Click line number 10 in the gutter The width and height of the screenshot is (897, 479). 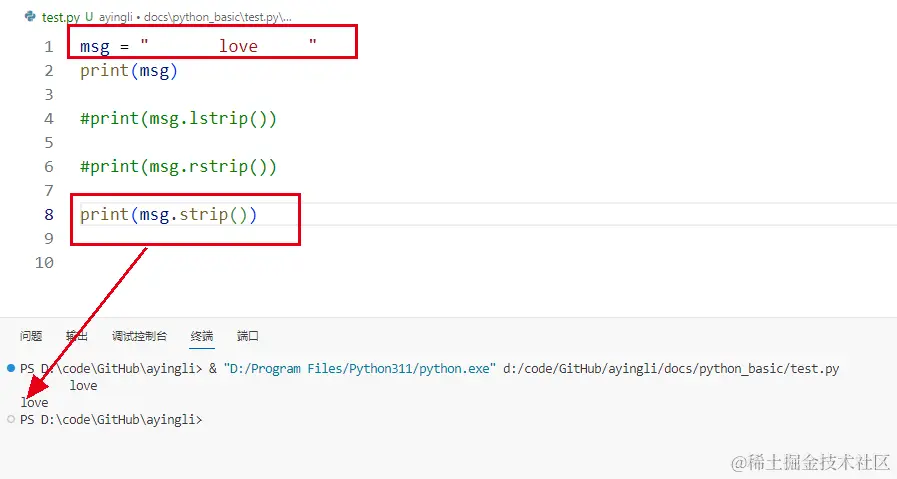point(44,263)
